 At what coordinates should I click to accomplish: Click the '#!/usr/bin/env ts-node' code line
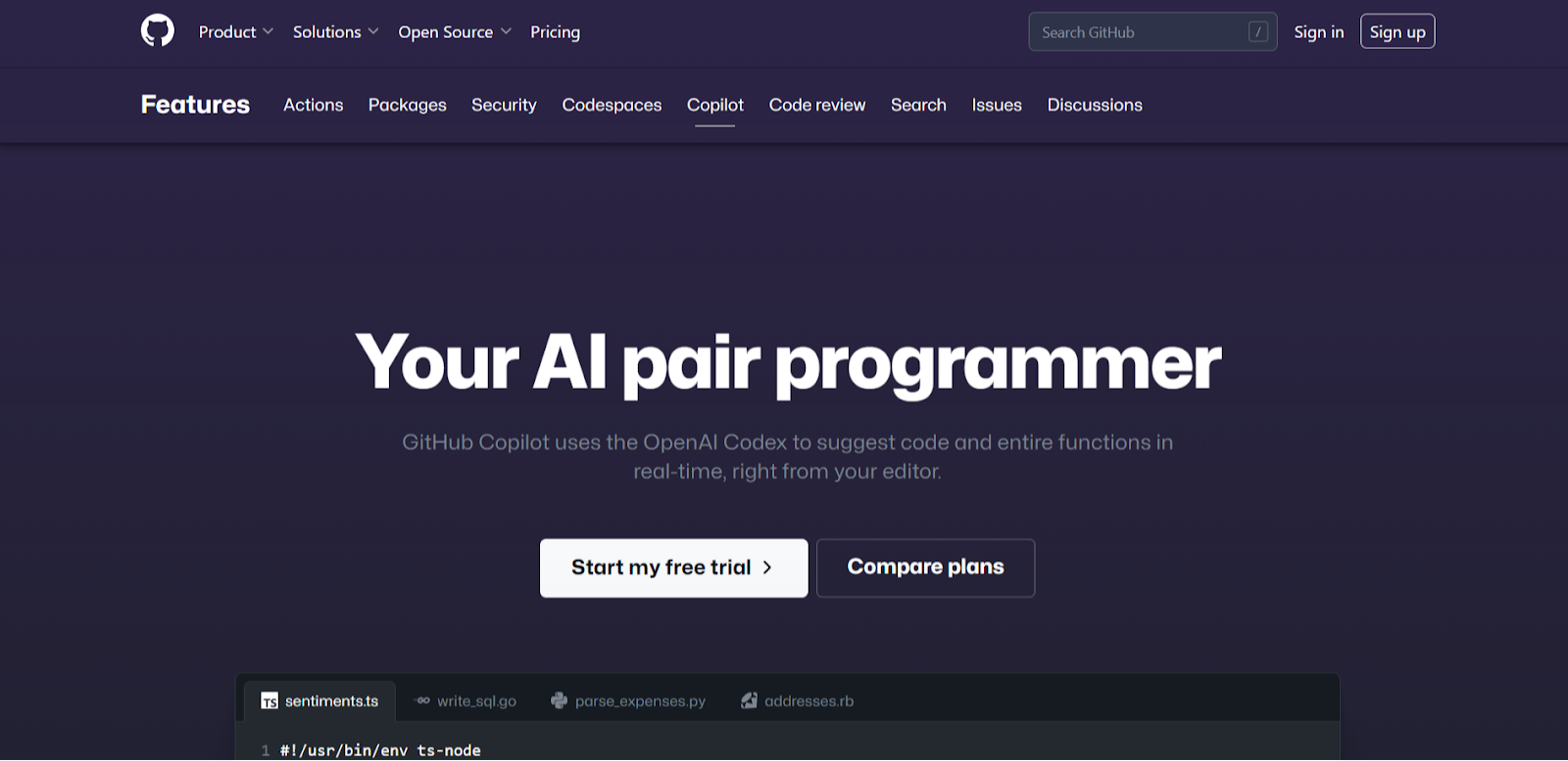(380, 750)
